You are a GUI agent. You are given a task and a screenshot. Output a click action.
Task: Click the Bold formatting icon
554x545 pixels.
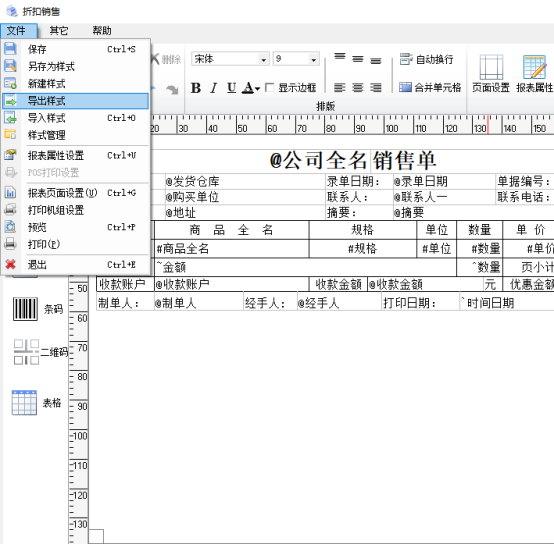(196, 88)
